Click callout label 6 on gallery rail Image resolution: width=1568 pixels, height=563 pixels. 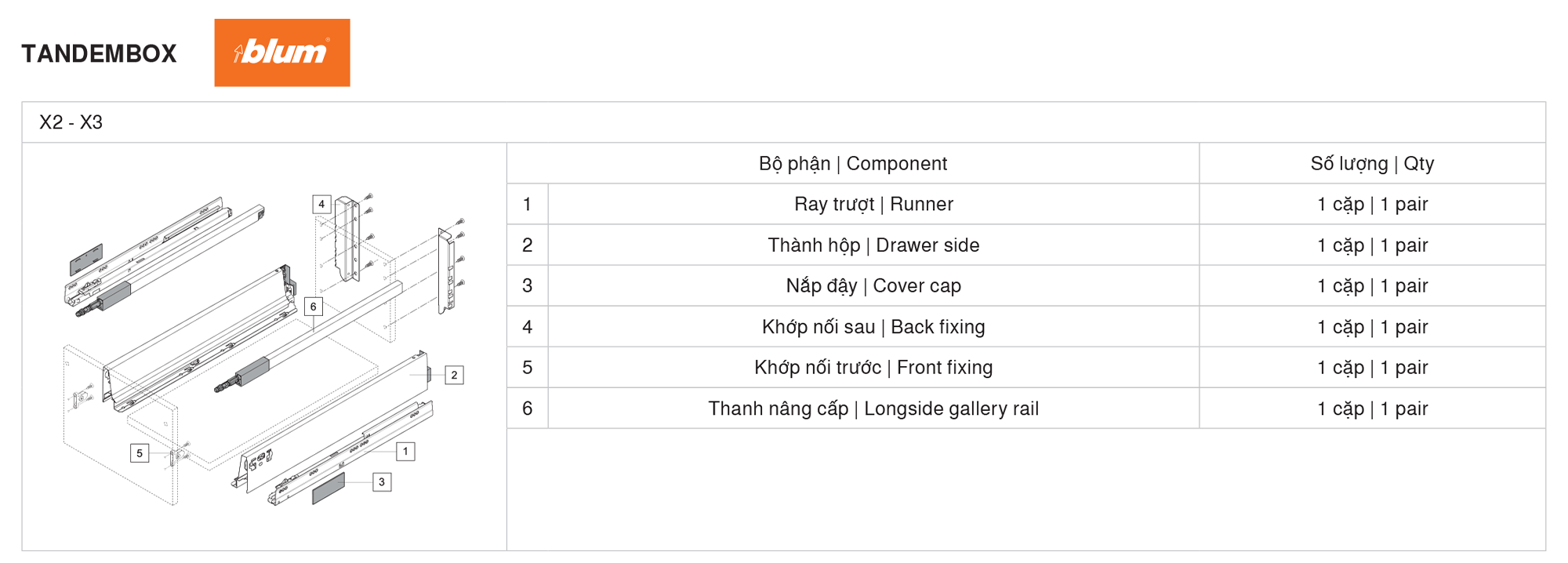[x=313, y=307]
